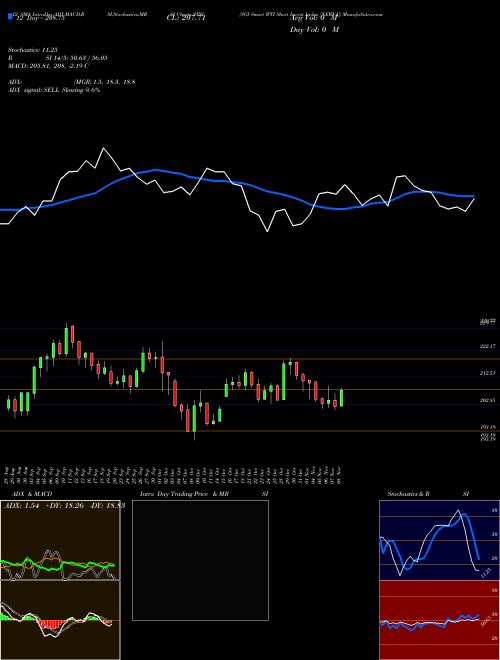The image size is (500, 660).
Task: Click the Stochastics blue-background chart
Action: click(439, 540)
